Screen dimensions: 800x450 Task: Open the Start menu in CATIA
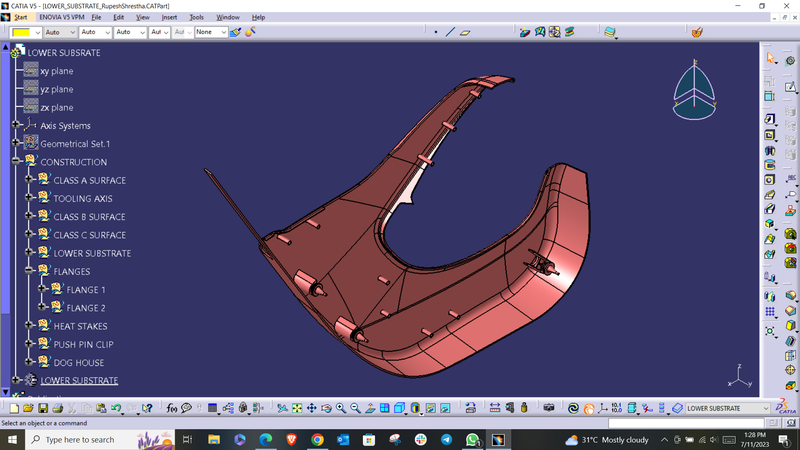pos(20,17)
